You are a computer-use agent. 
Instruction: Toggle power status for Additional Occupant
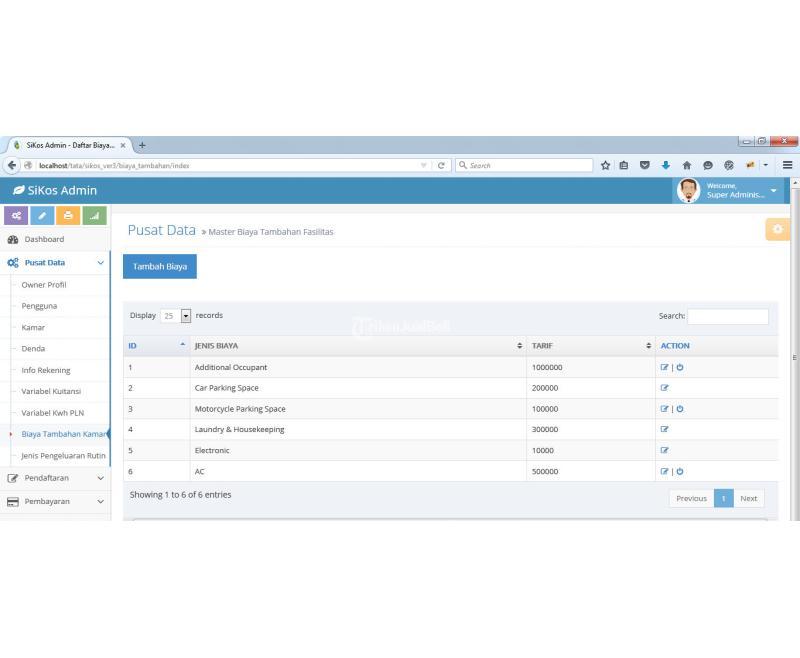680,367
